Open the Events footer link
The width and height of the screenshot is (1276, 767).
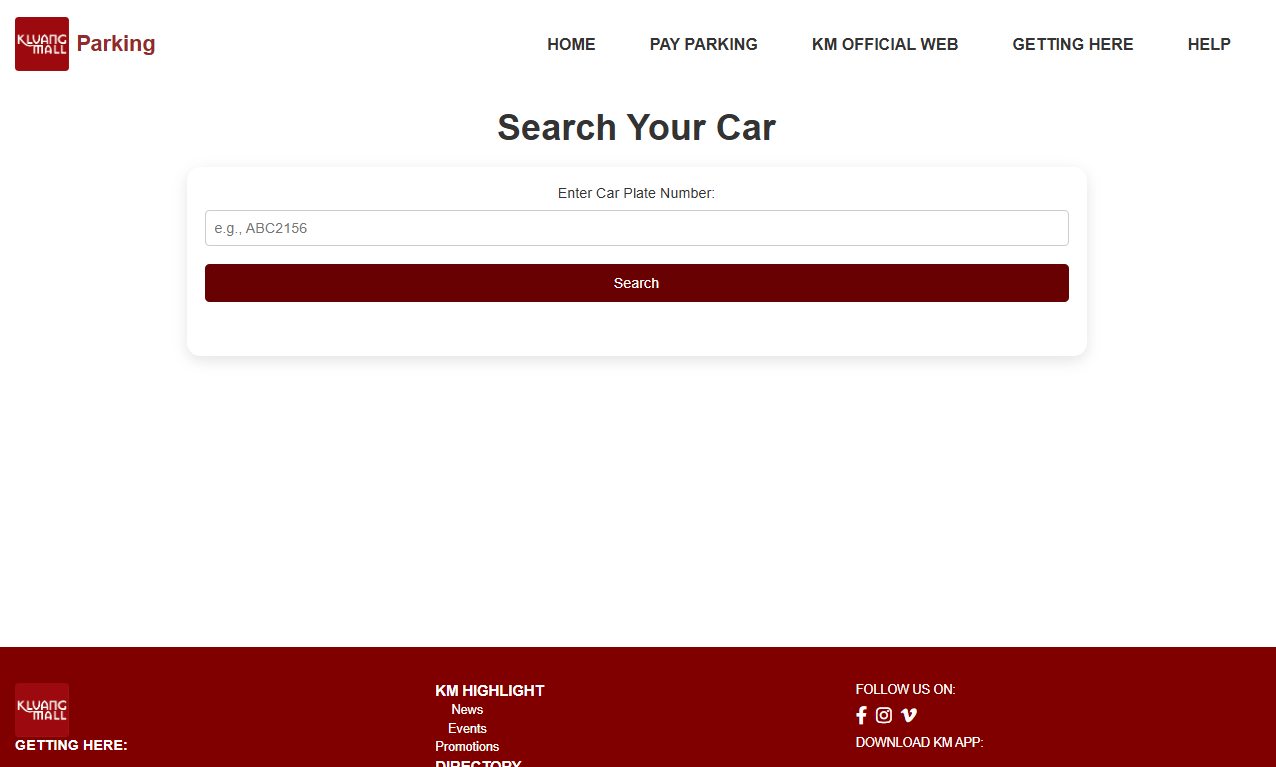coord(467,728)
